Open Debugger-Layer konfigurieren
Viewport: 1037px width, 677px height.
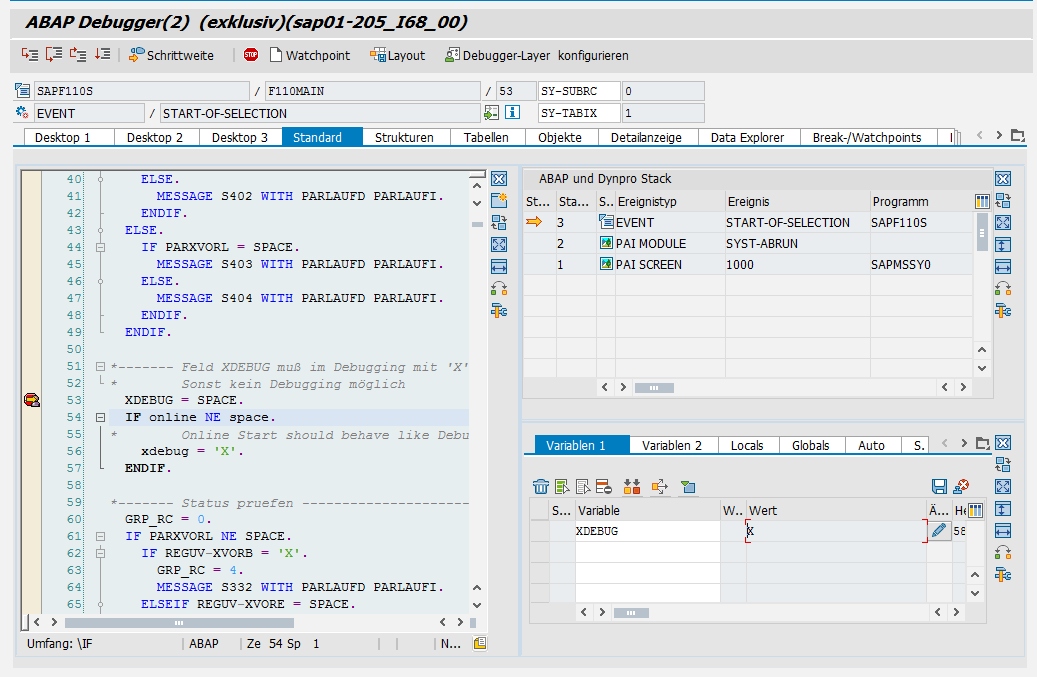point(537,55)
